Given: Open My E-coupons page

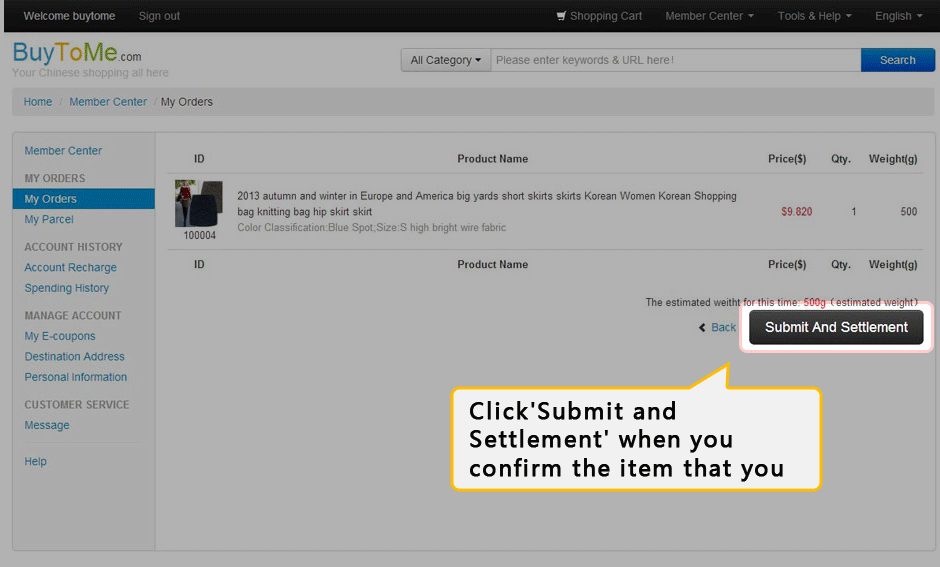Looking at the screenshot, I should click(60, 336).
